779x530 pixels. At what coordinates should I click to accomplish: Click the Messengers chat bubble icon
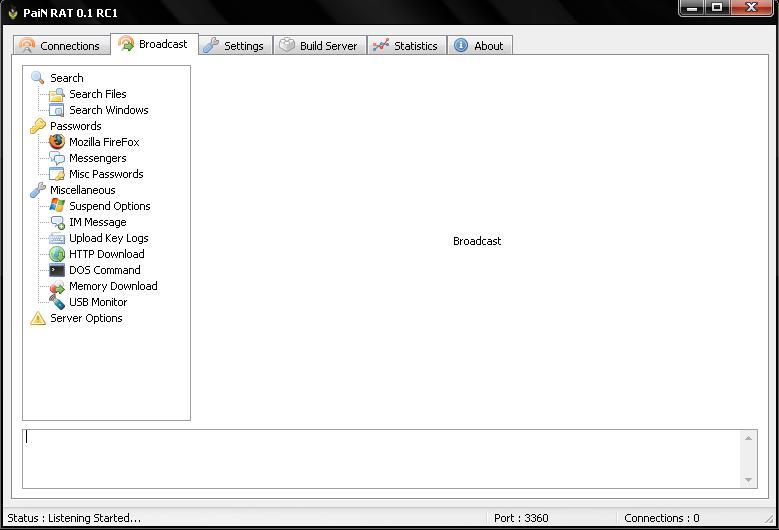(57, 158)
